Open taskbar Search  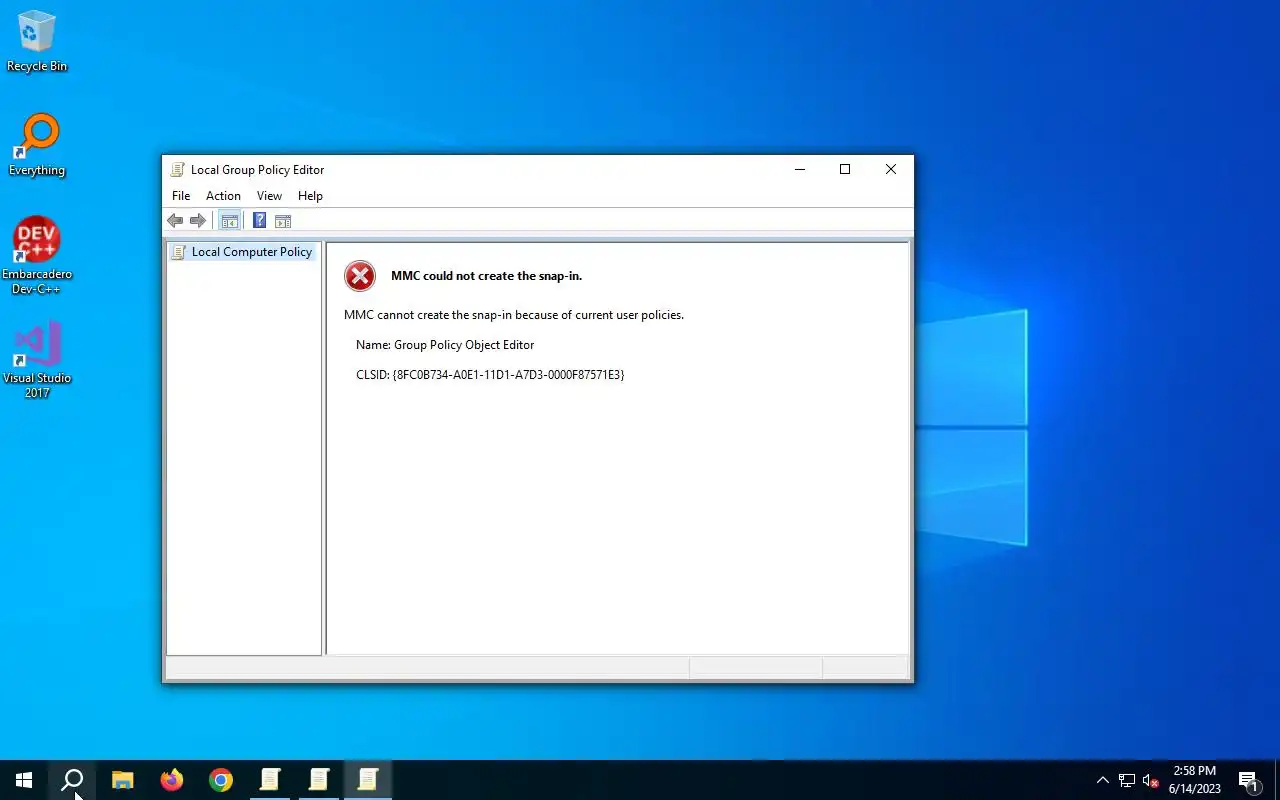(72, 780)
